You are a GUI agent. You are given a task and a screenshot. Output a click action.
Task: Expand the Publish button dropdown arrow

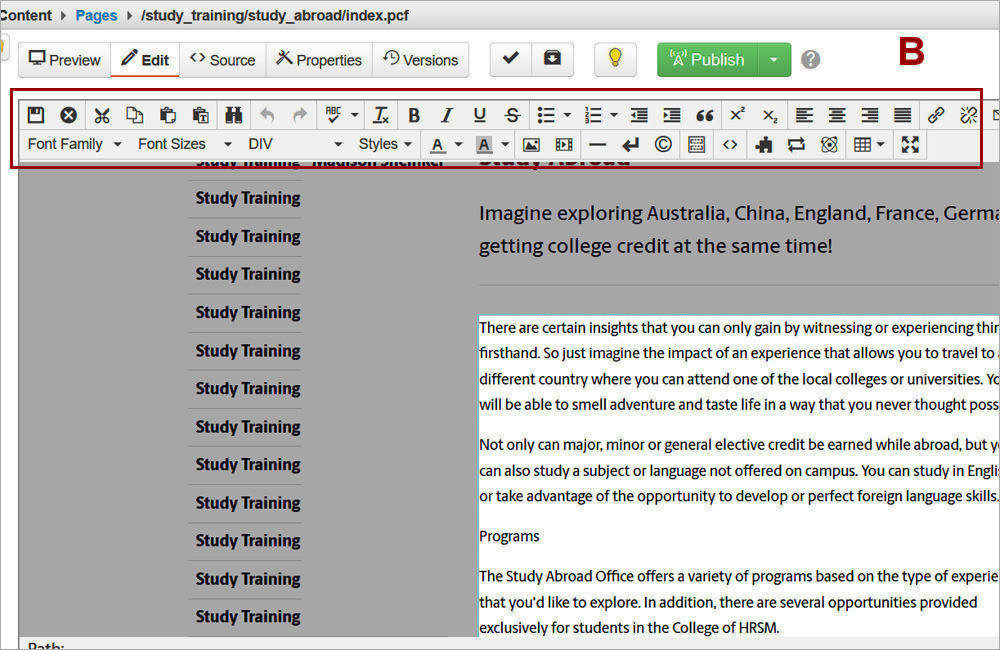[775, 59]
